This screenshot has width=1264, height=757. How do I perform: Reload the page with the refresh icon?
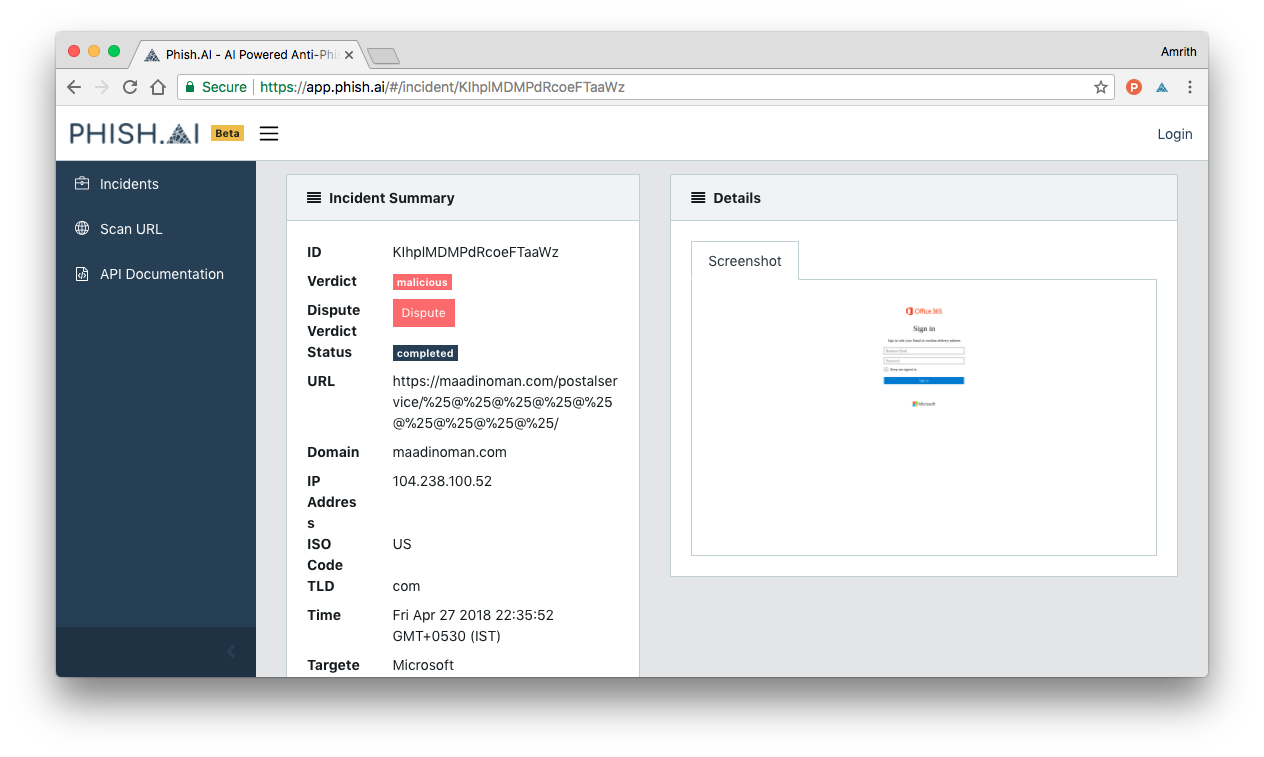click(129, 87)
